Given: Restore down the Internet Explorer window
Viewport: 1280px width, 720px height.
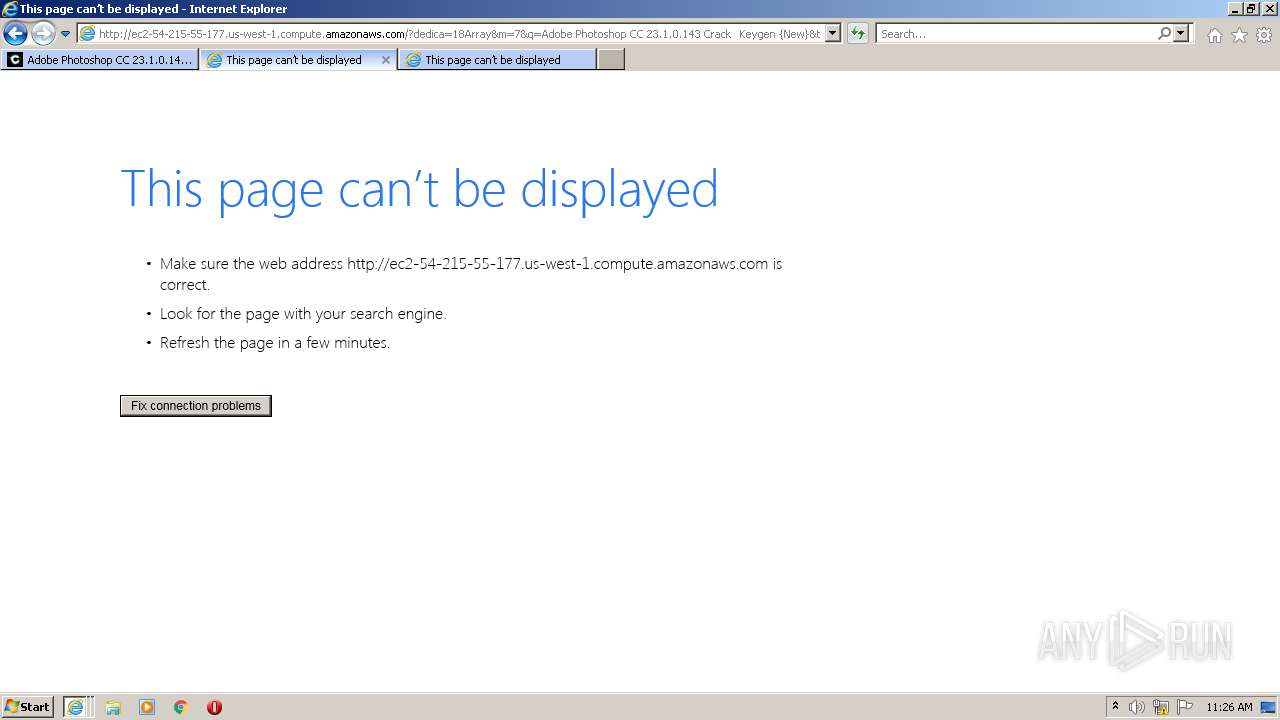Looking at the screenshot, I should point(1250,9).
